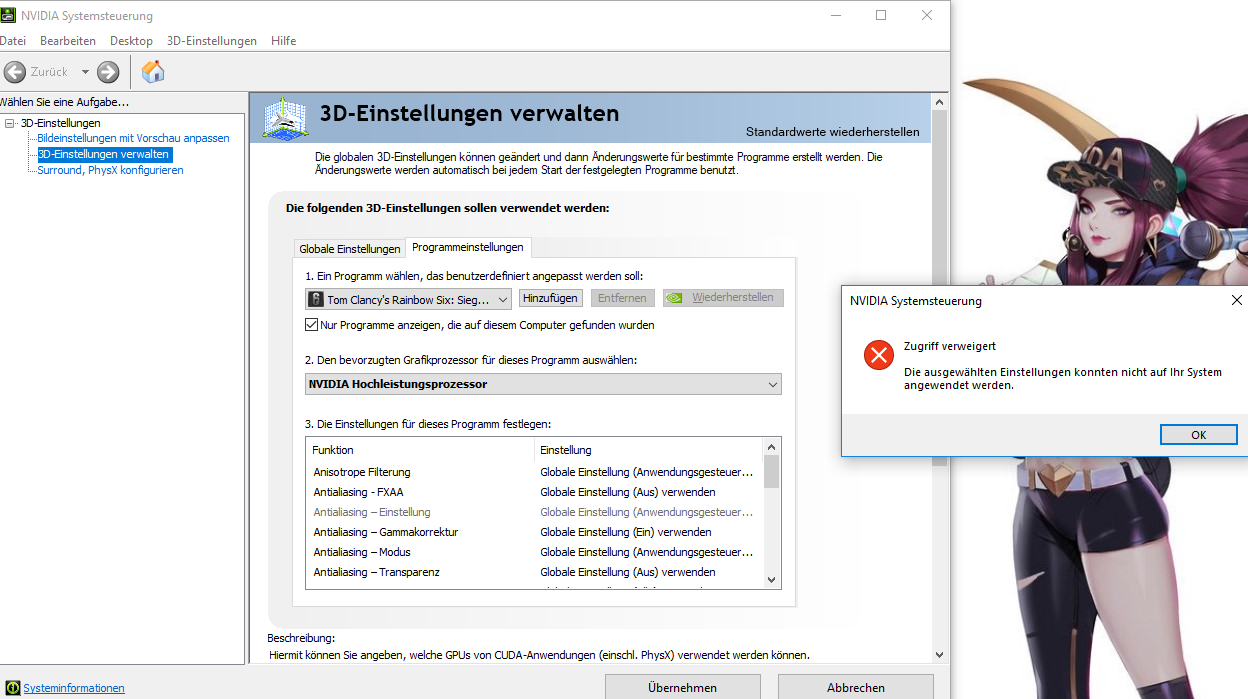
Task: Toggle 'Nur Programme anzeigen' checkbox
Action: pyautogui.click(x=311, y=325)
